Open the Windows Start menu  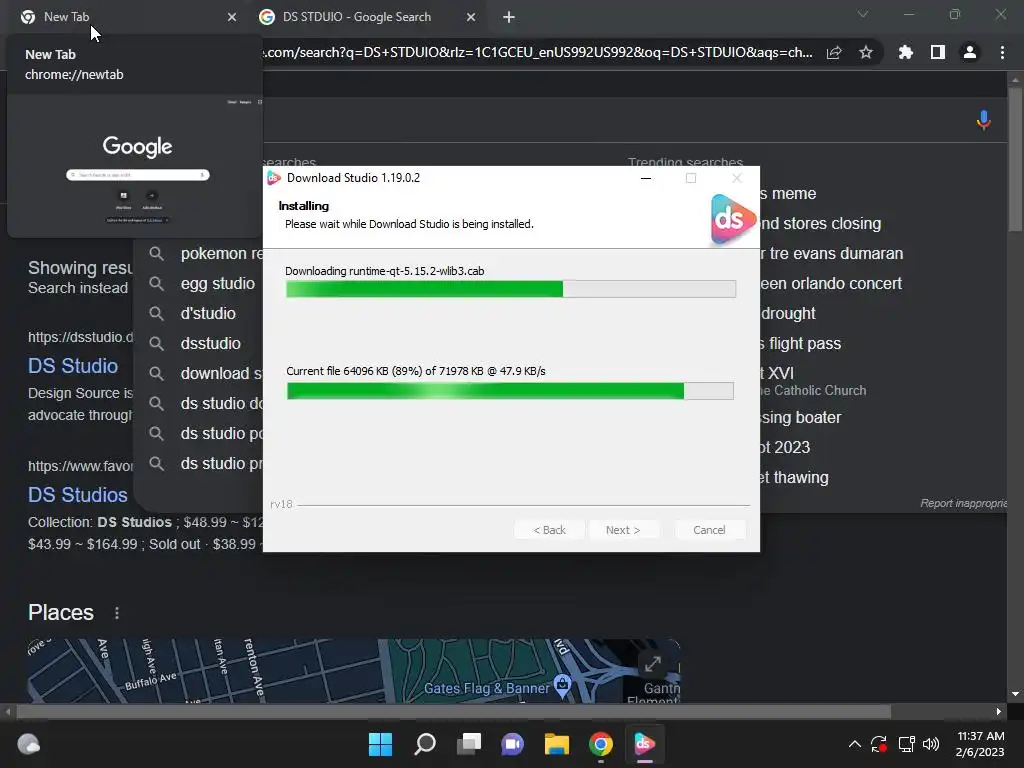pyautogui.click(x=380, y=744)
